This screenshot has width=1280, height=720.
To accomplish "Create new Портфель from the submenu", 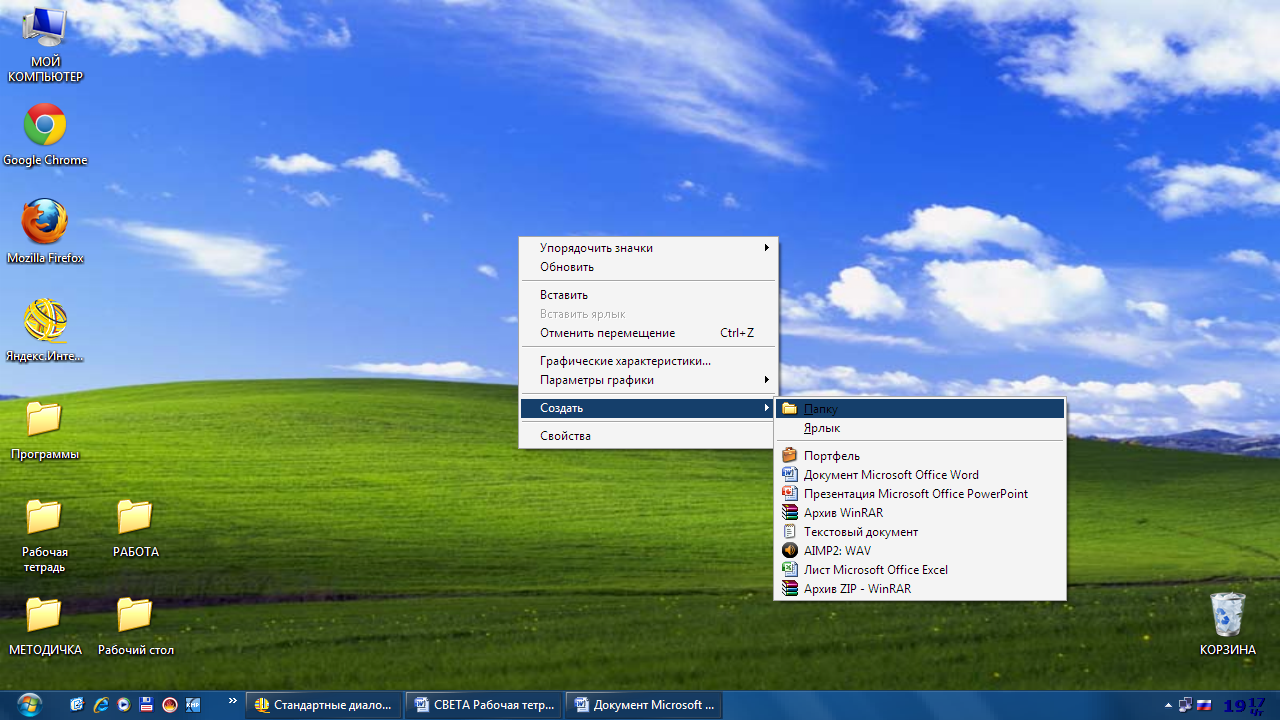I will click(920, 456).
